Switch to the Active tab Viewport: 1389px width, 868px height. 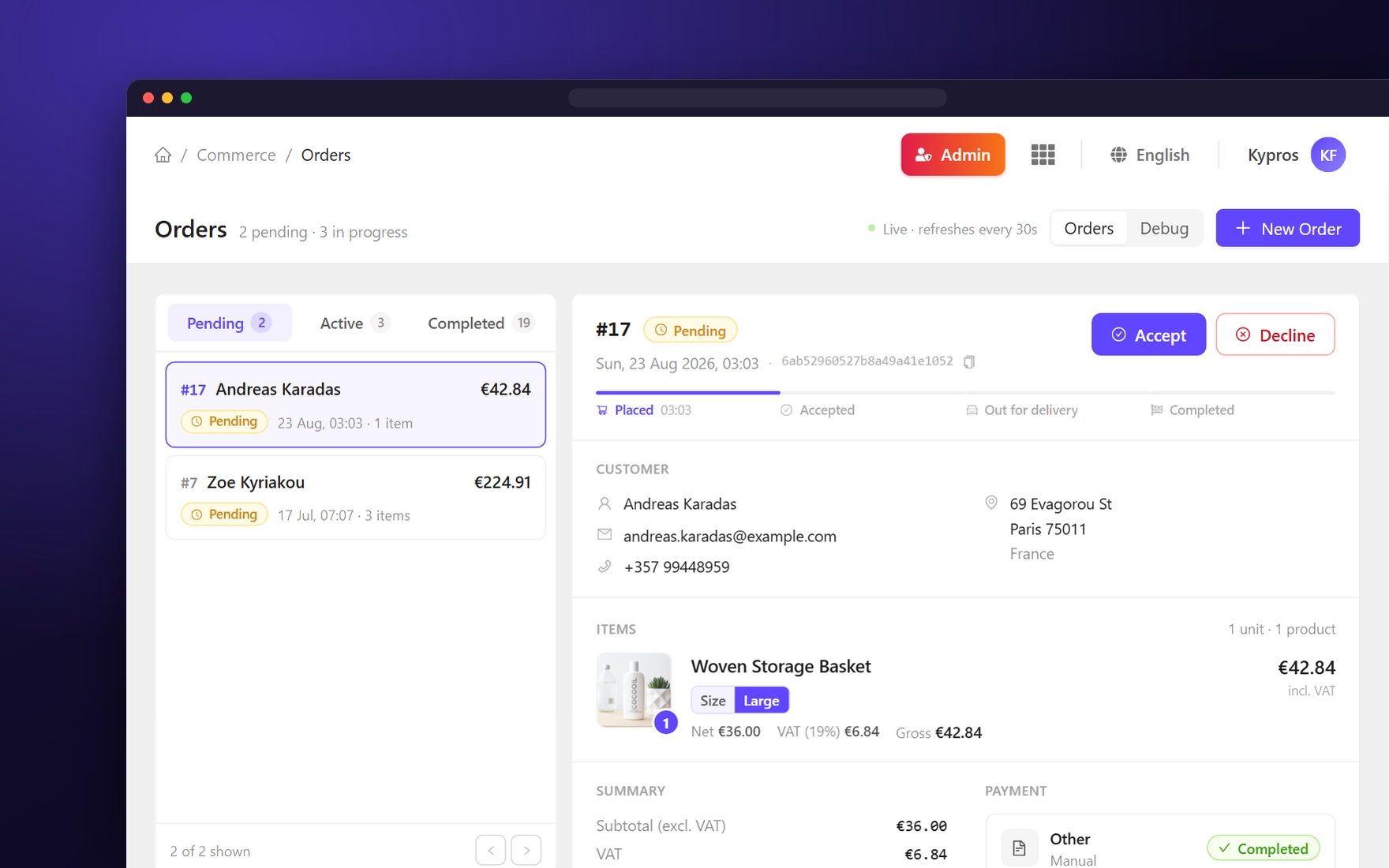[x=354, y=323]
